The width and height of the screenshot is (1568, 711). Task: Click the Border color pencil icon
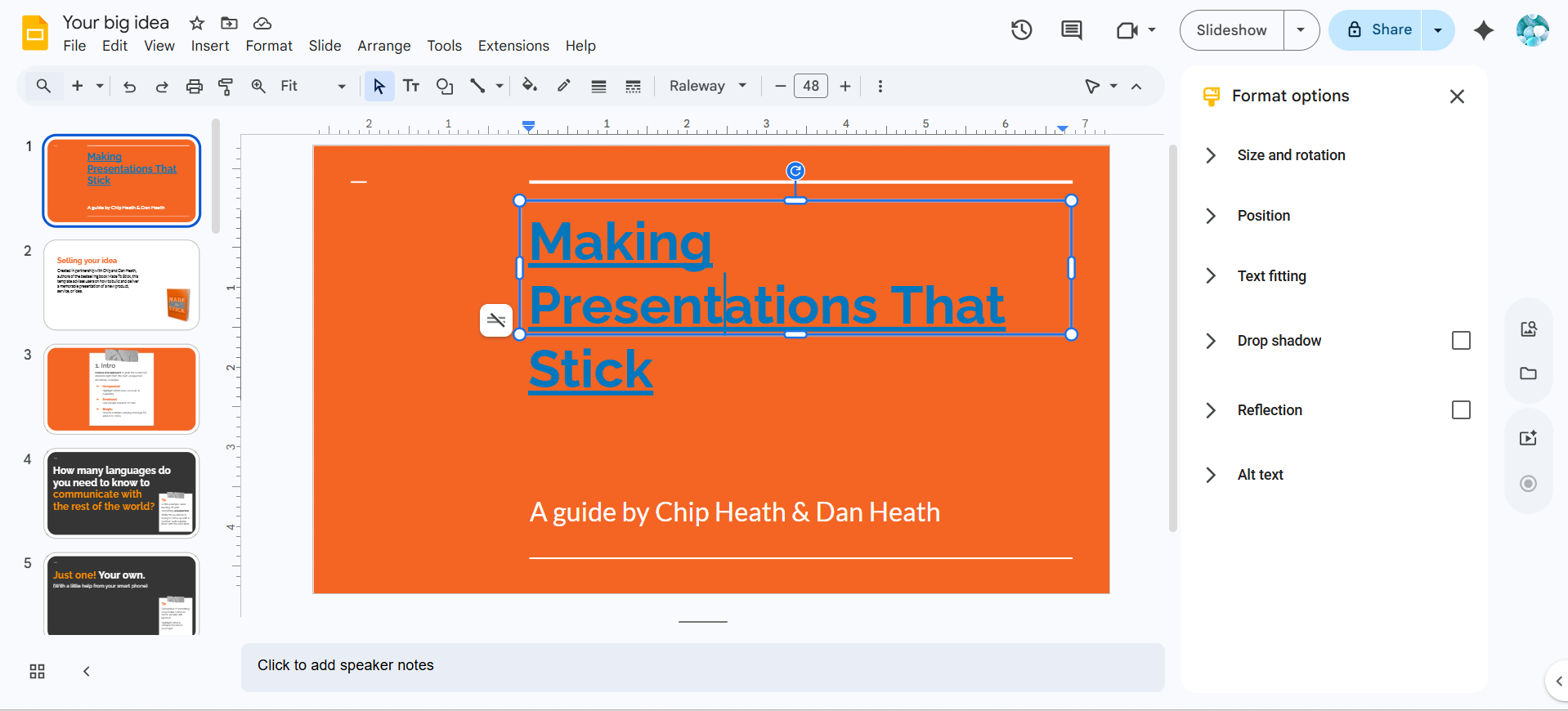[564, 86]
